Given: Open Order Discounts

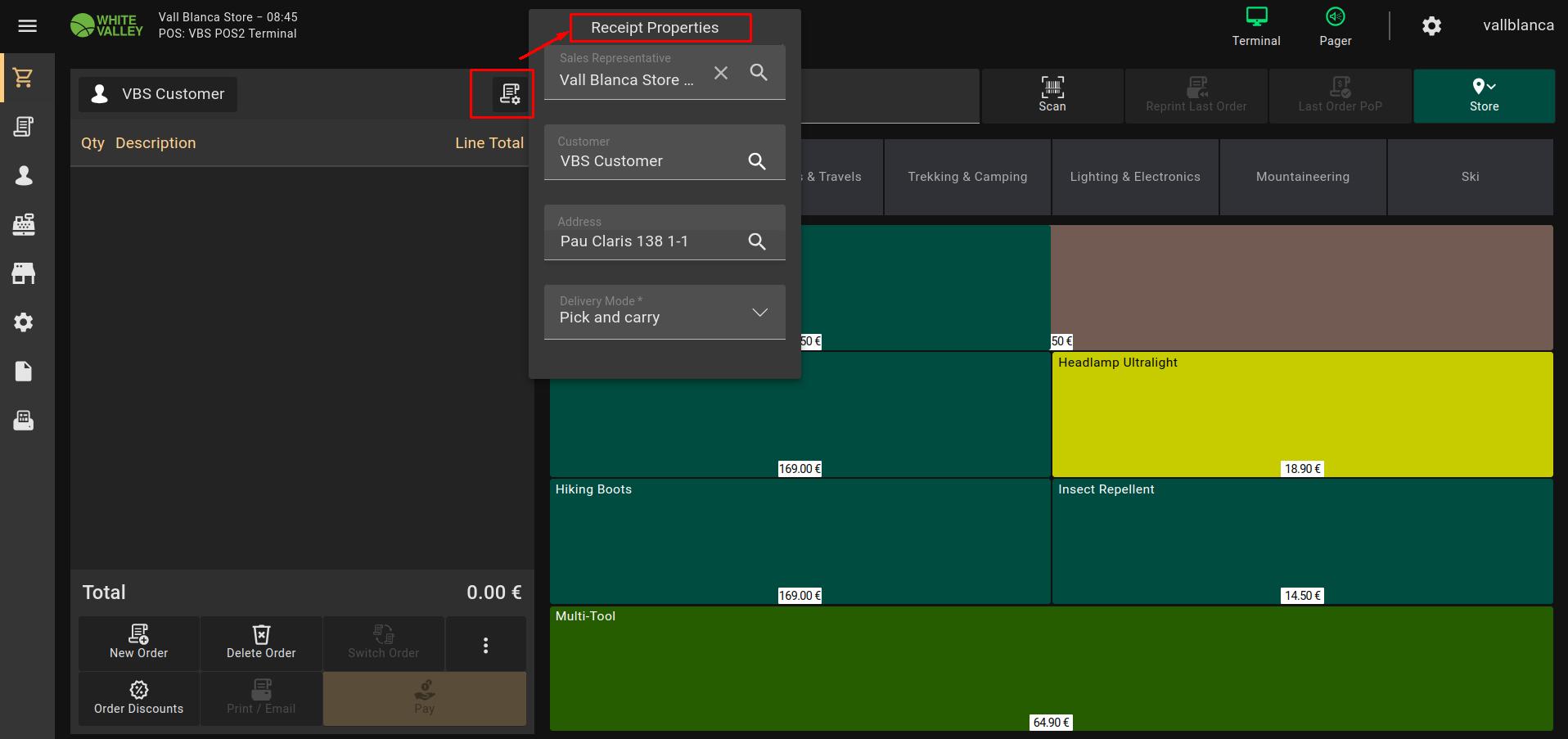Looking at the screenshot, I should pos(139,698).
